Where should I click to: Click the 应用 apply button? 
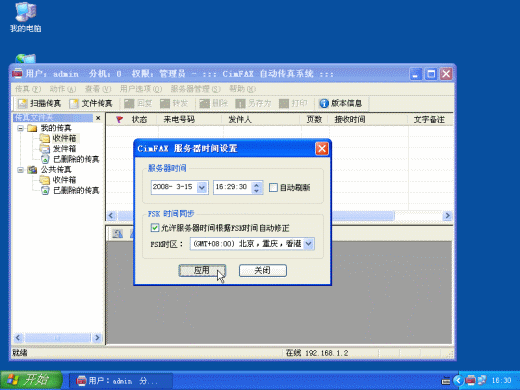tap(202, 270)
